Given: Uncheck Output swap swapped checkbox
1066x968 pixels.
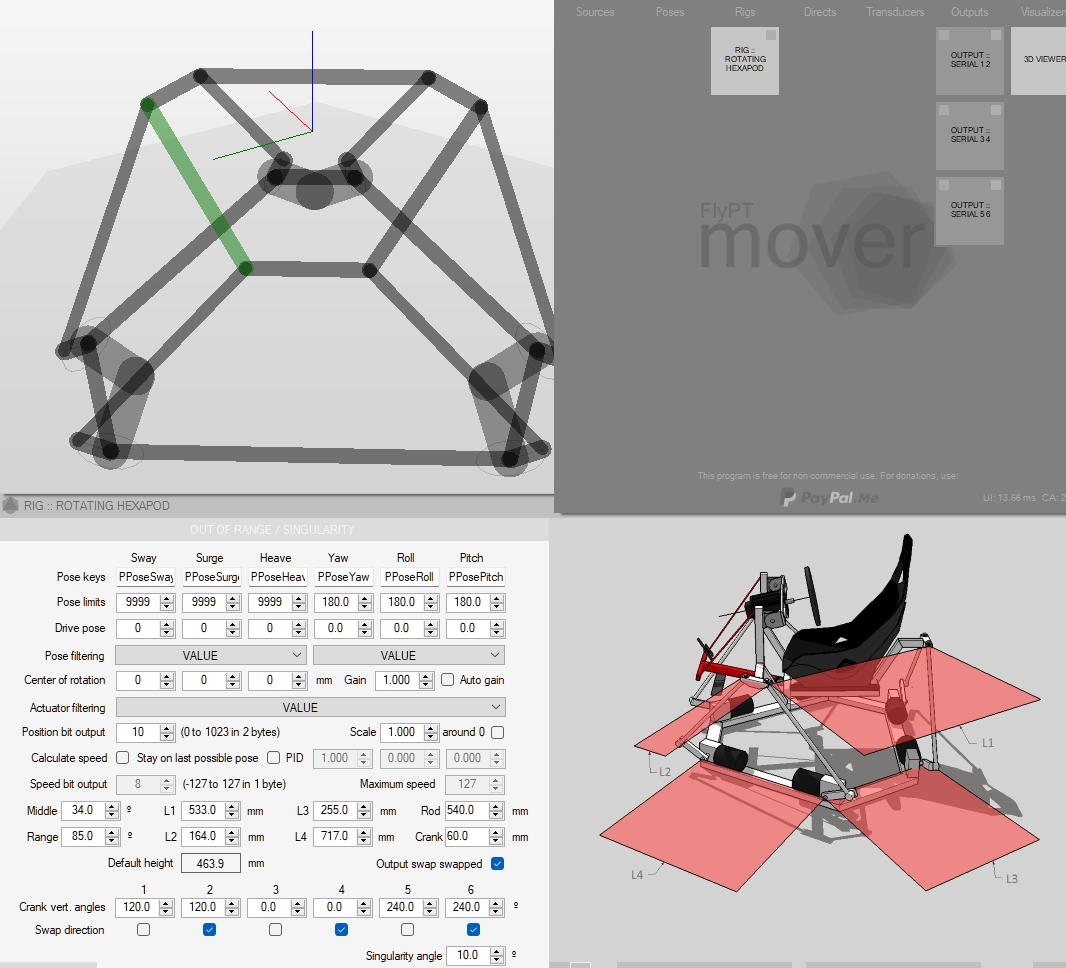Looking at the screenshot, I should pos(498,863).
